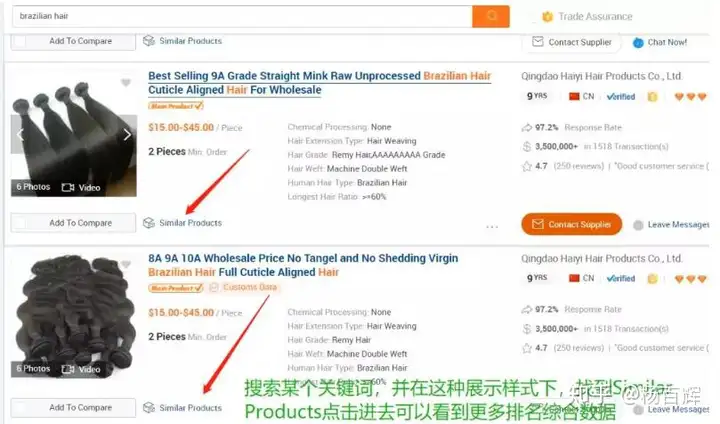This screenshot has height=424, width=720.
Task: Show previous photo with left arrow on thumbnail
Action: (x=20, y=135)
